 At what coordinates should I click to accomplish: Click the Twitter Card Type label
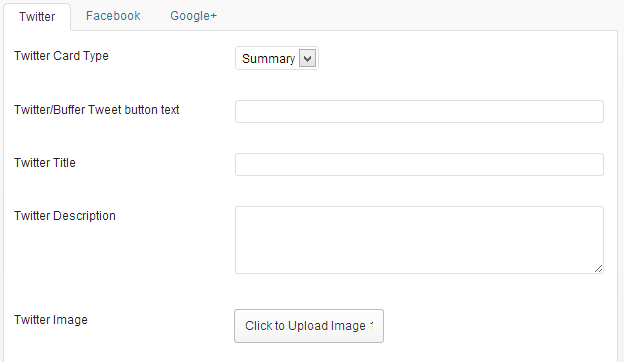61,56
